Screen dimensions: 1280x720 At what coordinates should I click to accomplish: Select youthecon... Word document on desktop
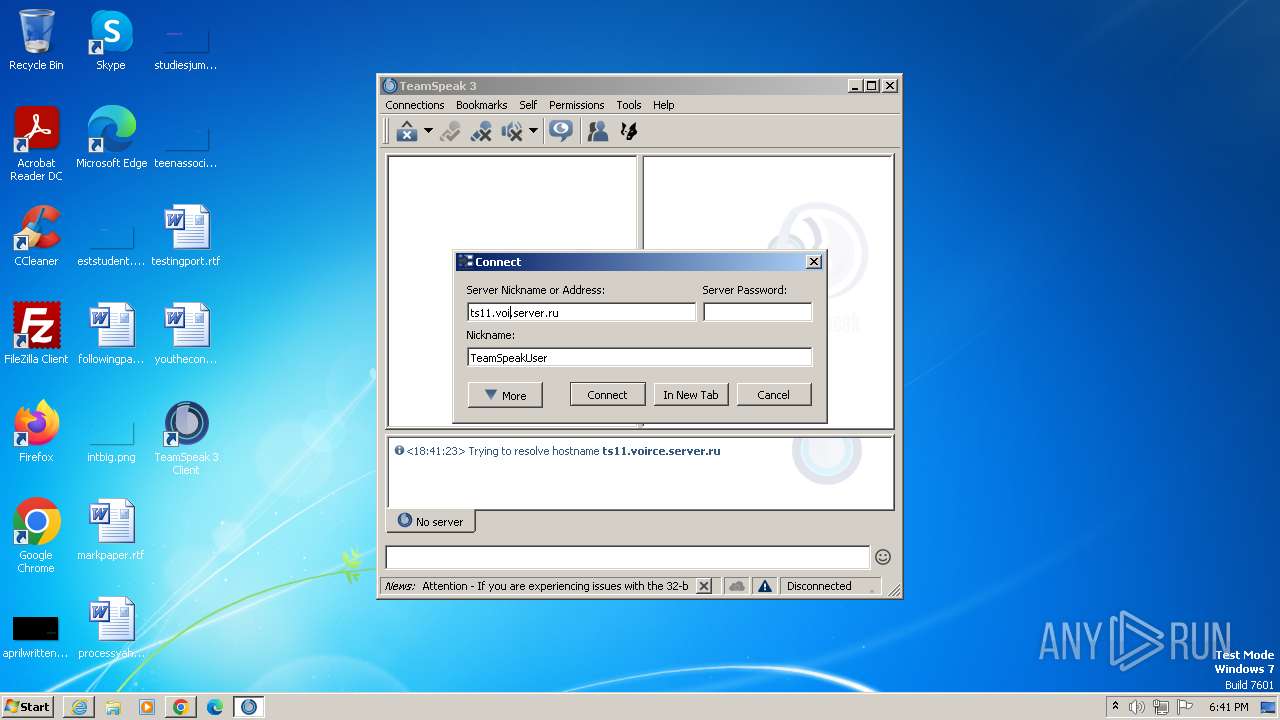pos(186,333)
